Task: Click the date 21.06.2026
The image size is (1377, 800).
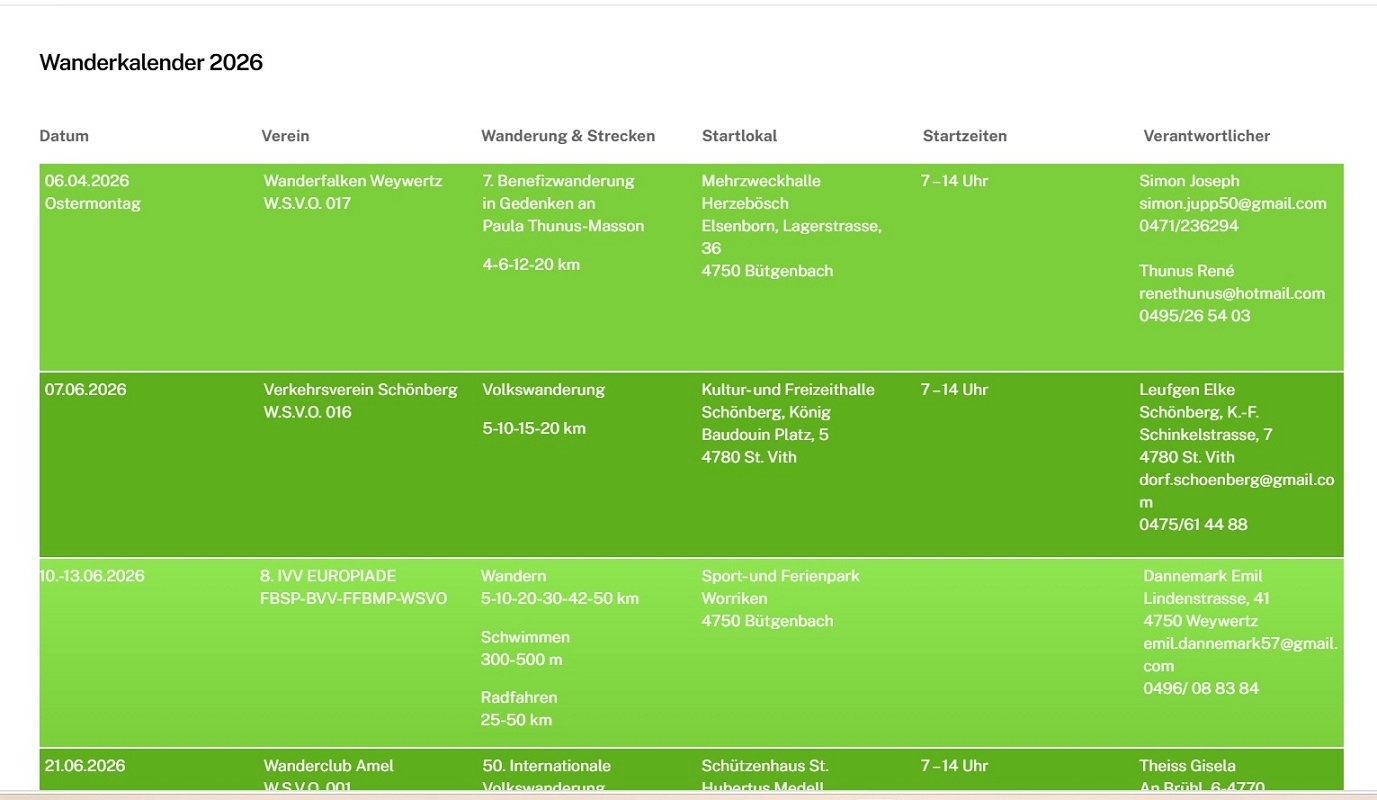Action: tap(85, 766)
